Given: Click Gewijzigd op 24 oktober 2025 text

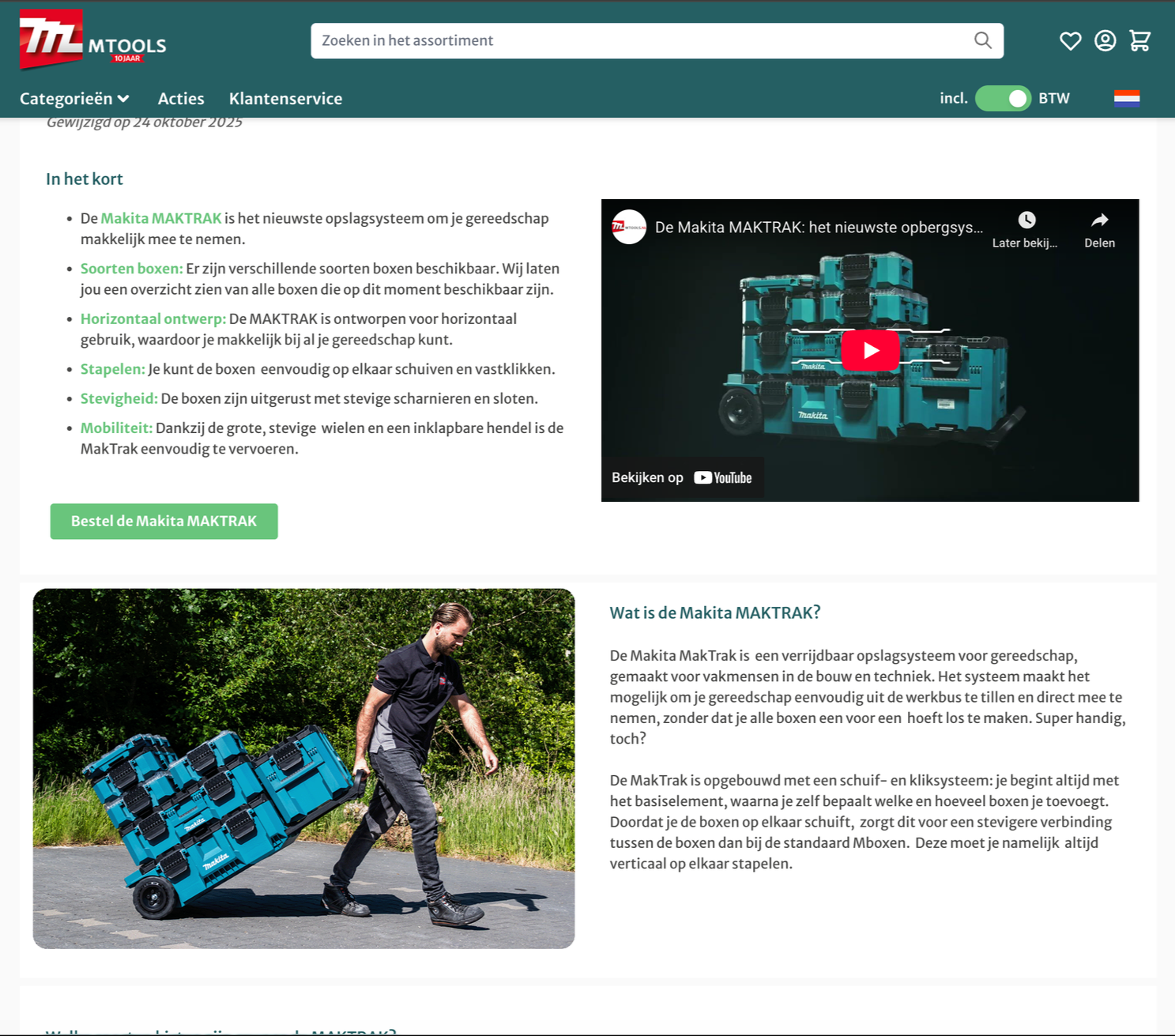Looking at the screenshot, I should click(x=144, y=122).
